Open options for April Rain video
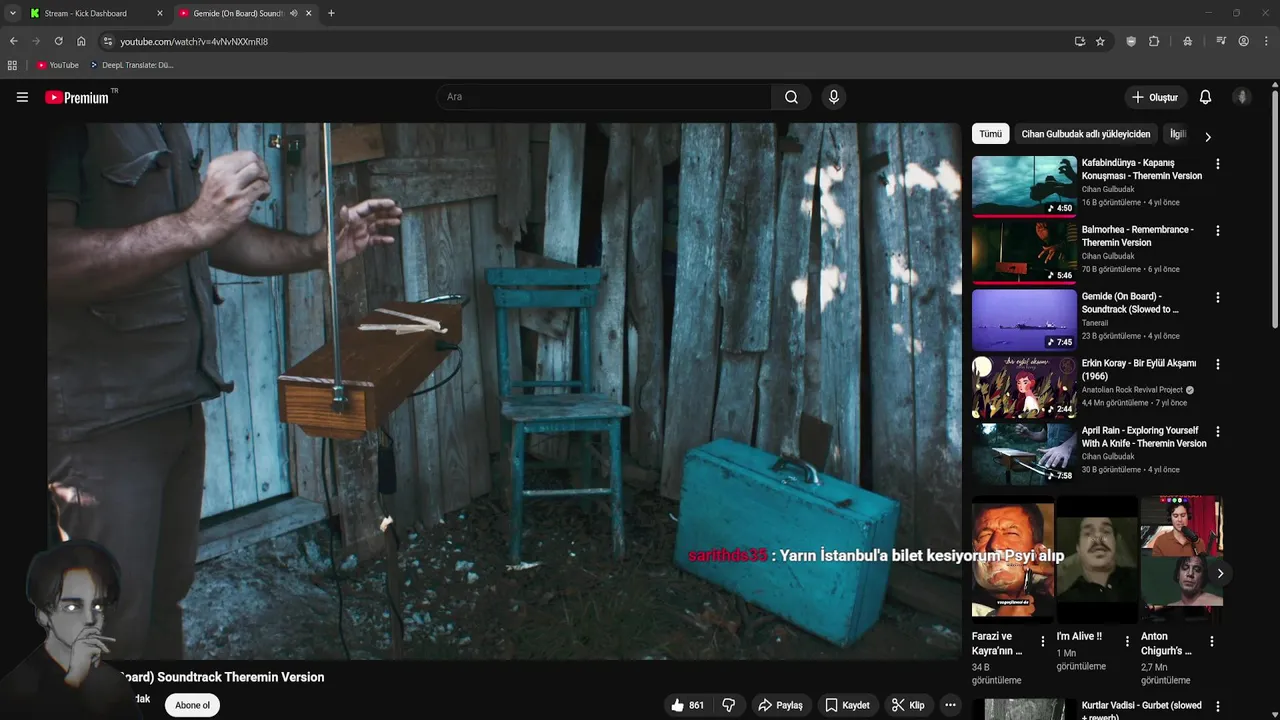The height and width of the screenshot is (720, 1280). pos(1217,432)
